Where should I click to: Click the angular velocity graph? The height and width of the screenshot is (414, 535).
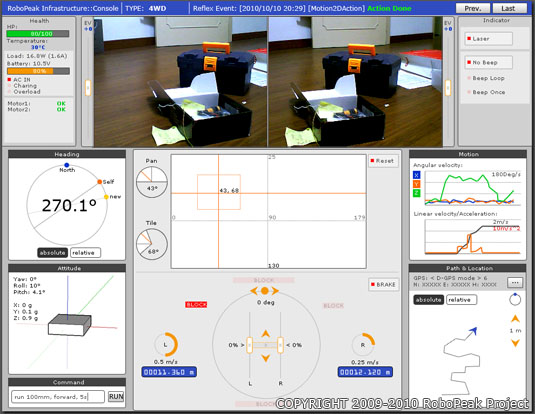473,188
